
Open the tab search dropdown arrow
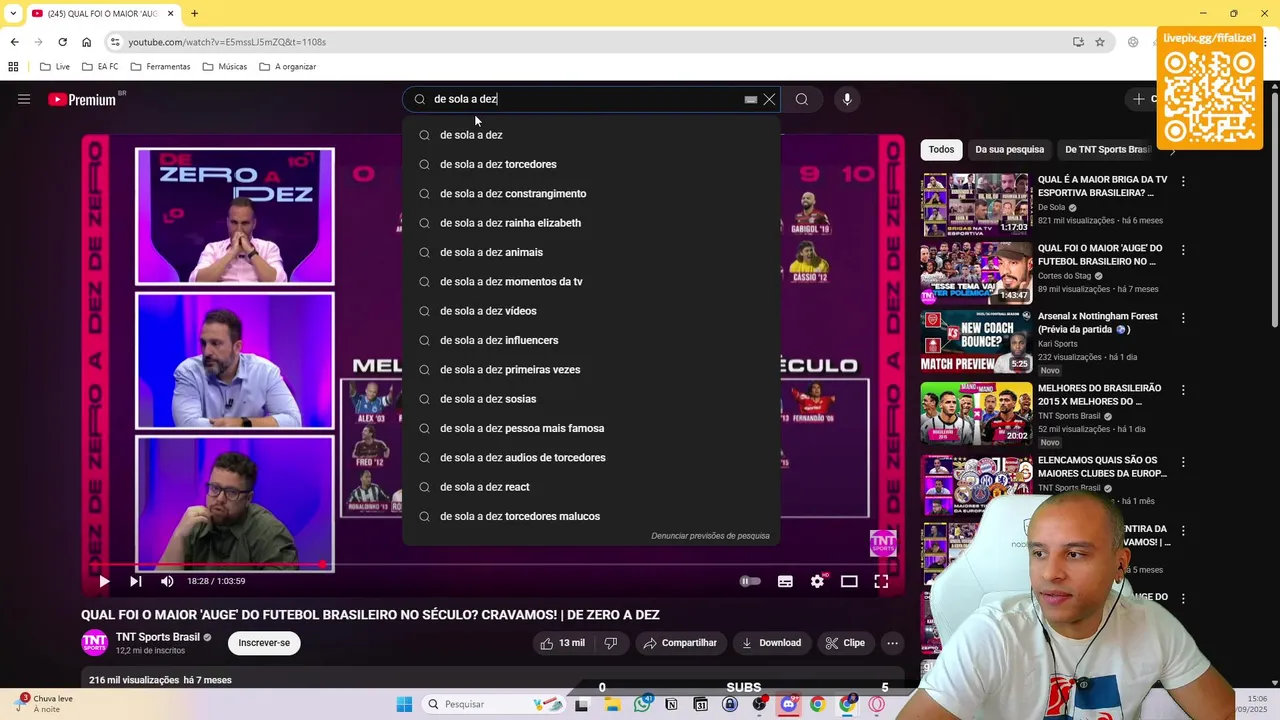click(x=13, y=13)
